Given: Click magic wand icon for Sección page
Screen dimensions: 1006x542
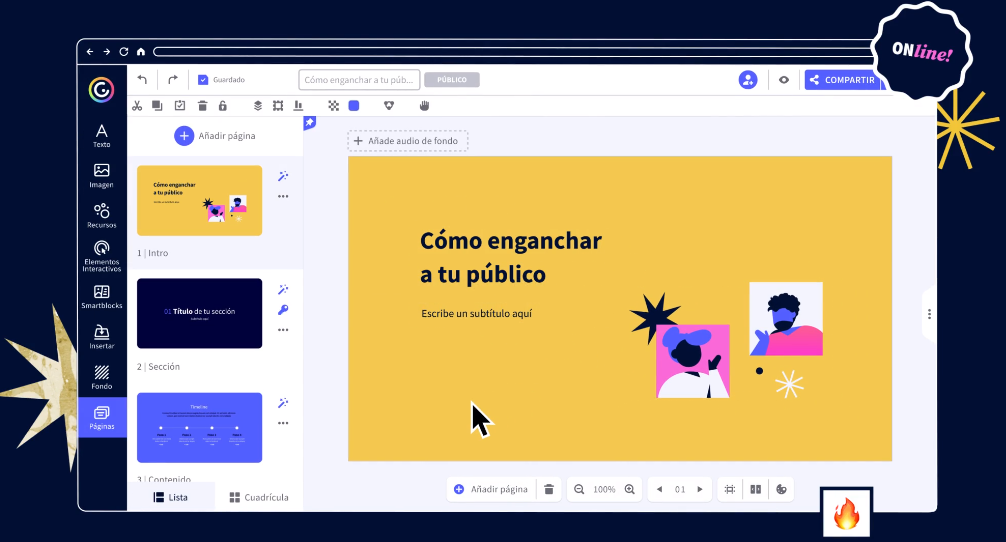Looking at the screenshot, I should pos(283,289).
